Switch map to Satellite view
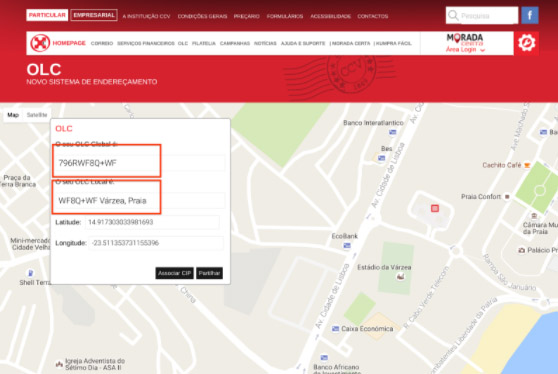 pos(37,115)
